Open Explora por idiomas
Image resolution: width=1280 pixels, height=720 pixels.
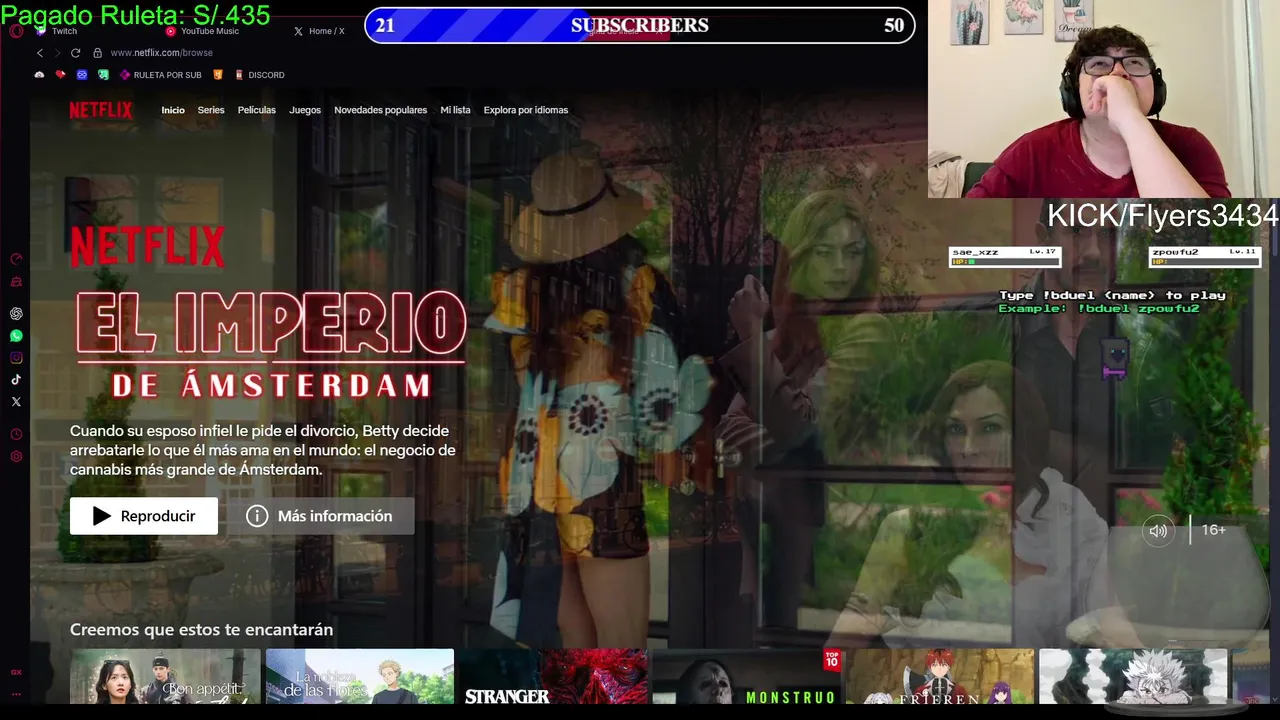[x=526, y=110]
